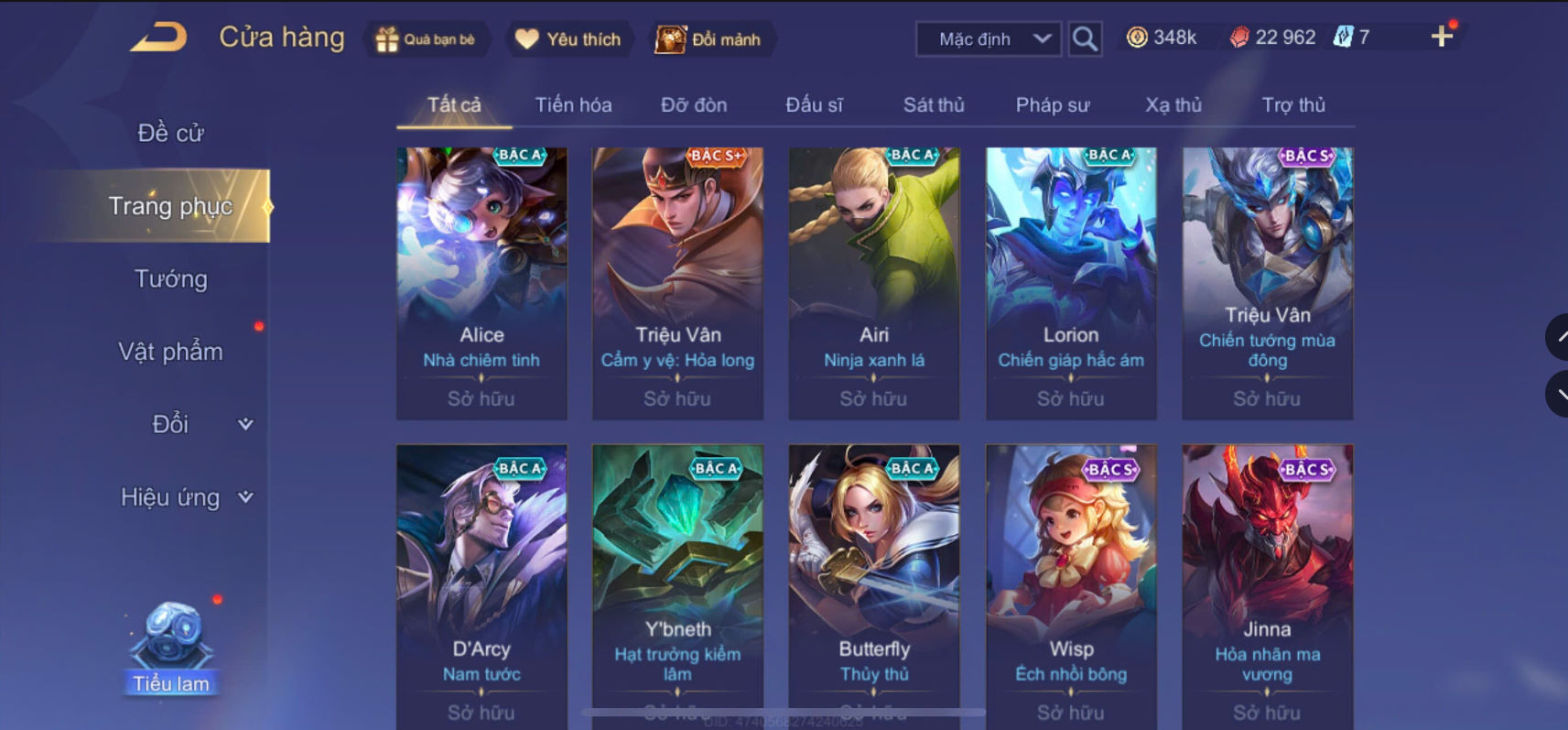Click the horizontal scrollbar at bottom
Screen dimensions: 1568x730
coord(783,712)
